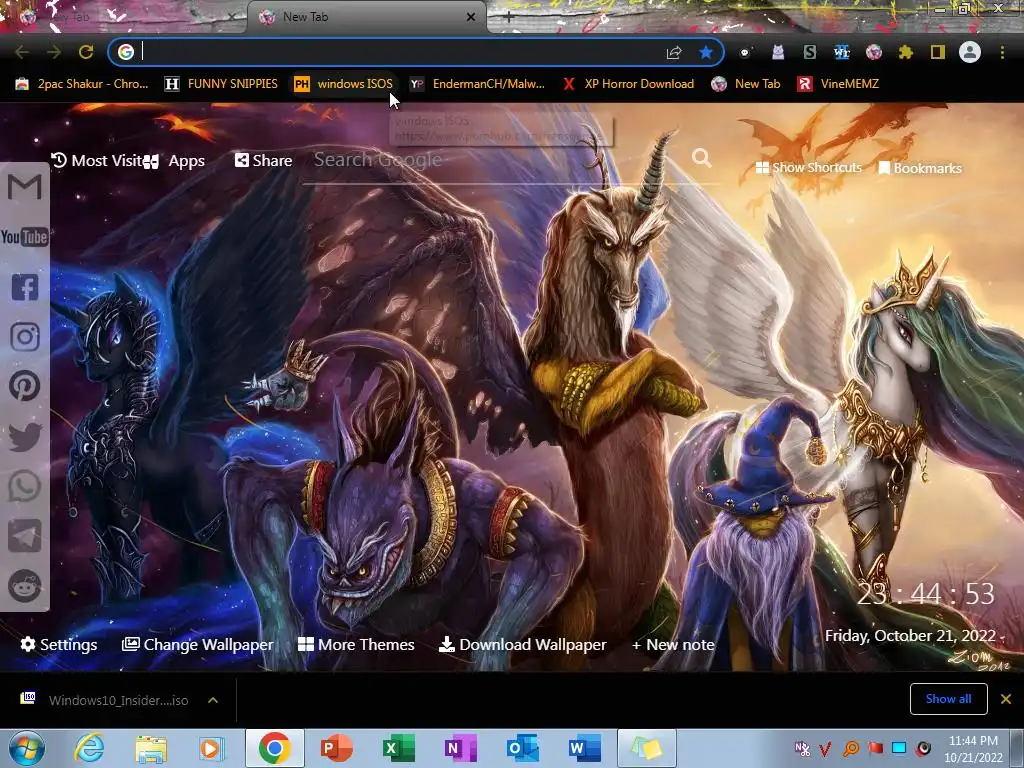Screen dimensions: 1024x768
Task: Open the Chrome side panel icon
Action: (938, 52)
